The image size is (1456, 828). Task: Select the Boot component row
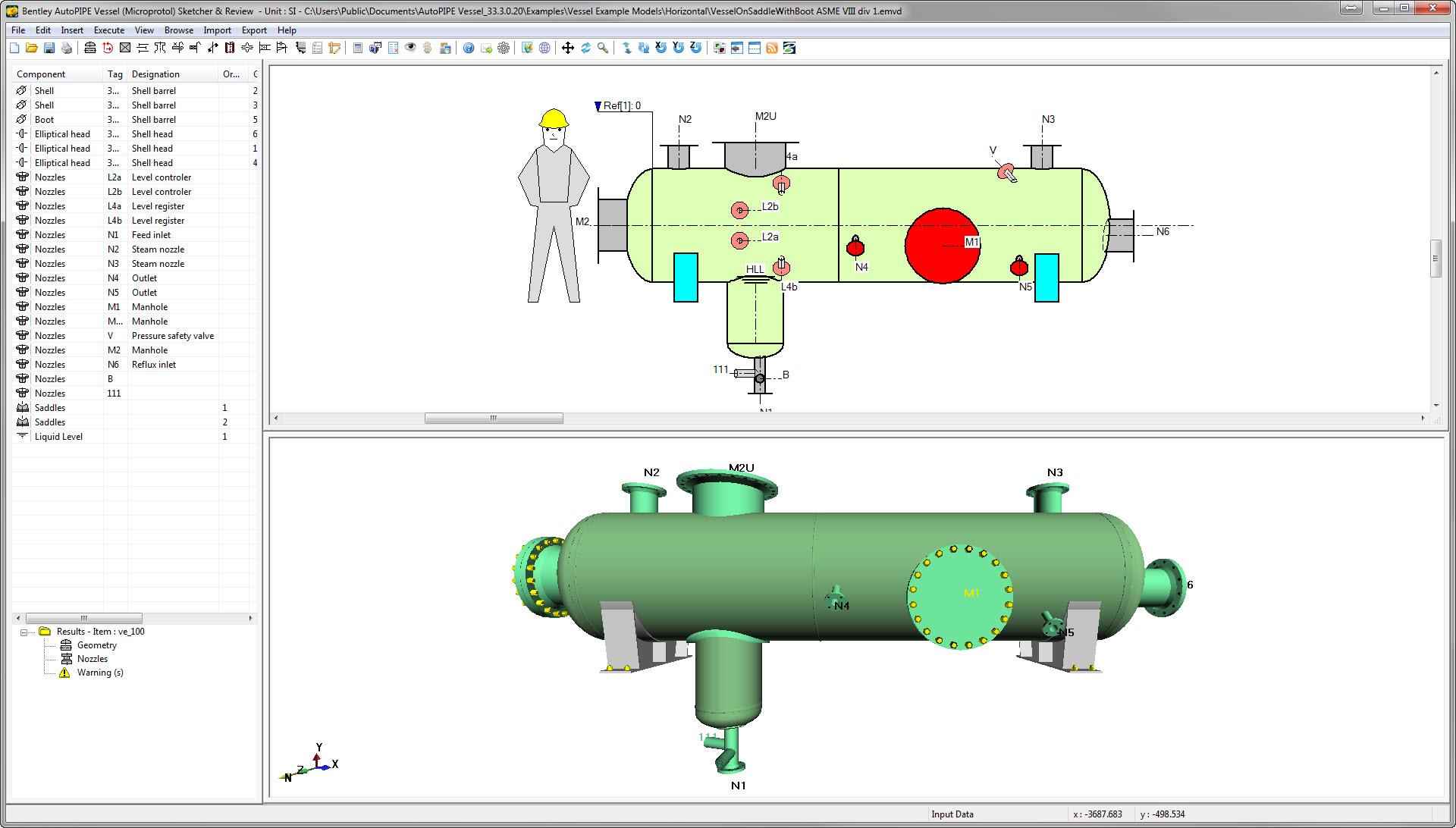tap(135, 120)
